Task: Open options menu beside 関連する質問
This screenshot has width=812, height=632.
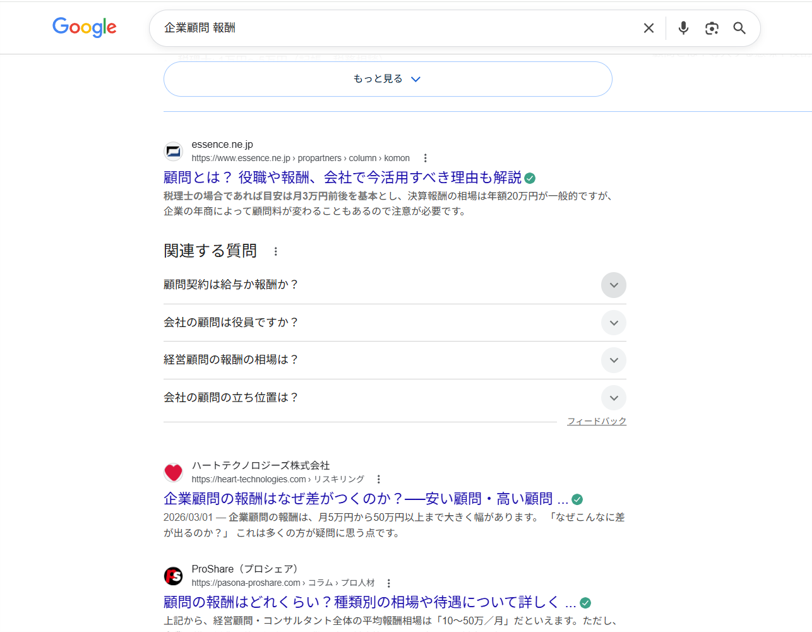Action: click(276, 251)
